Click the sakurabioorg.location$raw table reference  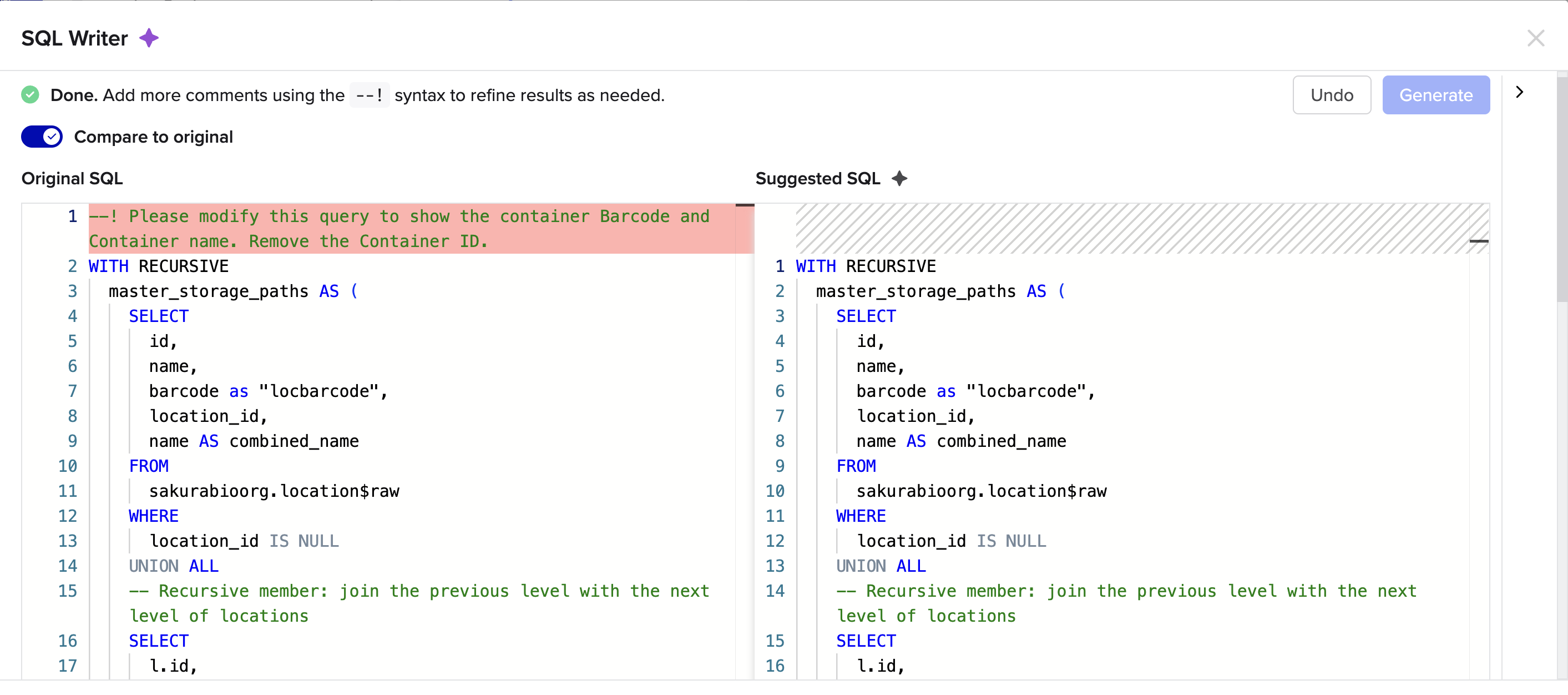pyautogui.click(x=274, y=491)
